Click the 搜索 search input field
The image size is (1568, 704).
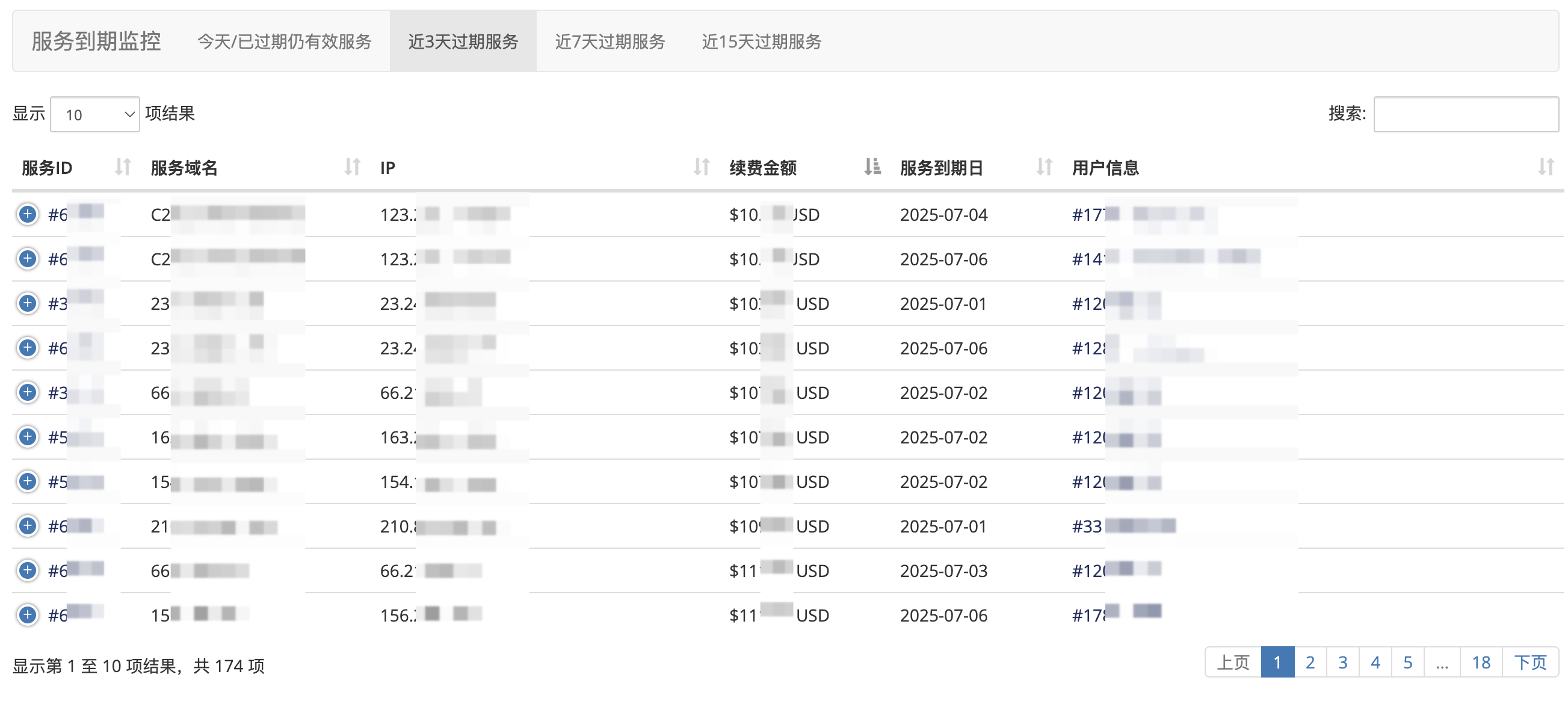(x=1465, y=114)
